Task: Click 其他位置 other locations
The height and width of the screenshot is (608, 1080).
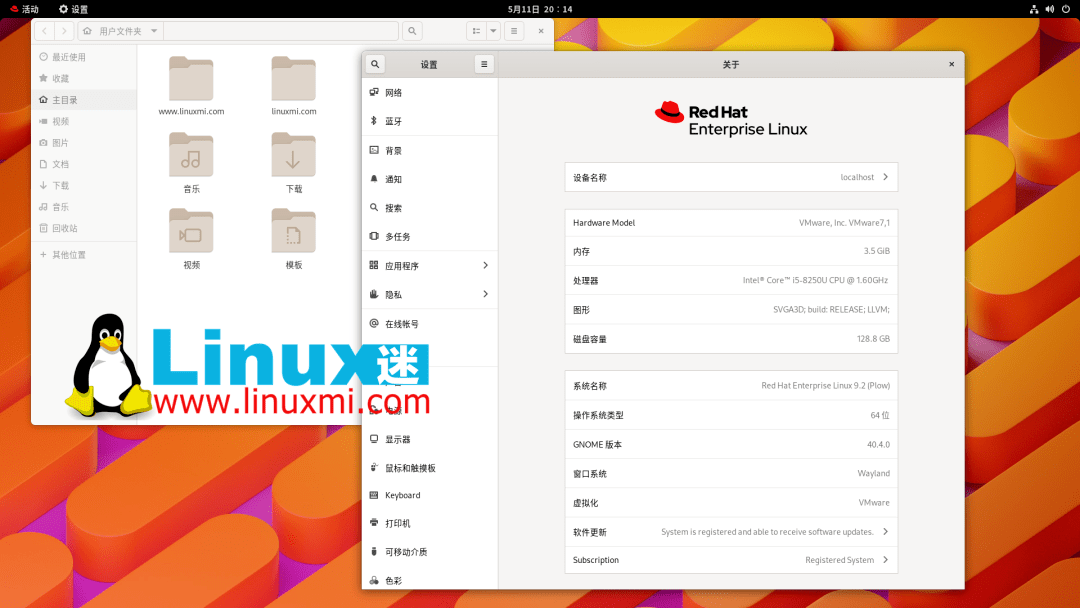Action: [x=84, y=255]
